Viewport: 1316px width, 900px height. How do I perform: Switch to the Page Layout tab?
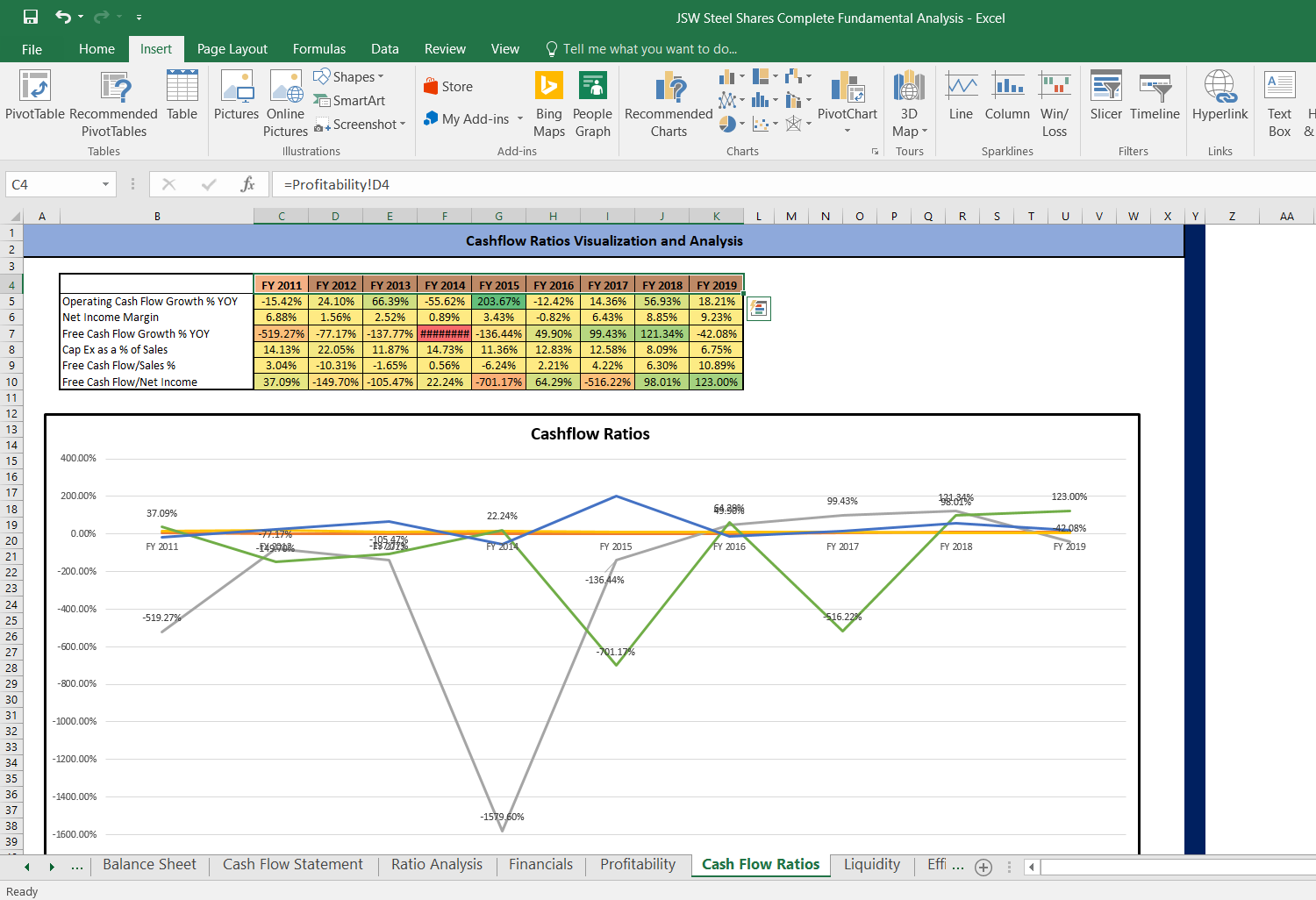coord(232,49)
